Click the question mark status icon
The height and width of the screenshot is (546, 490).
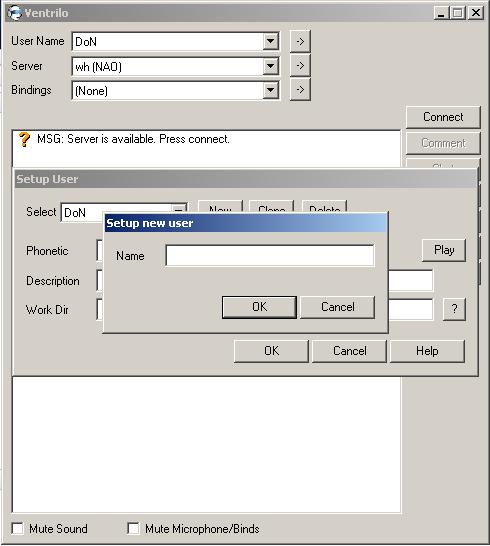tap(24, 139)
